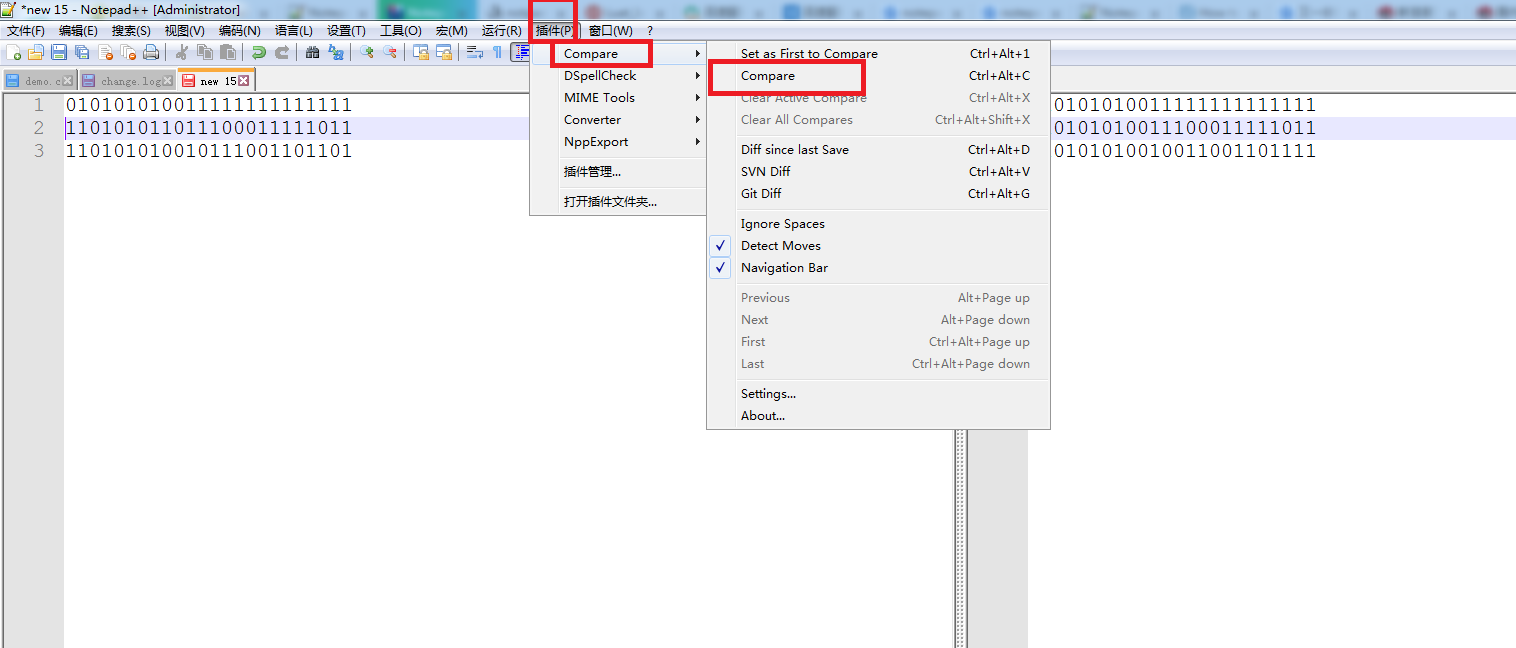
Task: Click the Redo arrow icon
Action: (x=282, y=53)
